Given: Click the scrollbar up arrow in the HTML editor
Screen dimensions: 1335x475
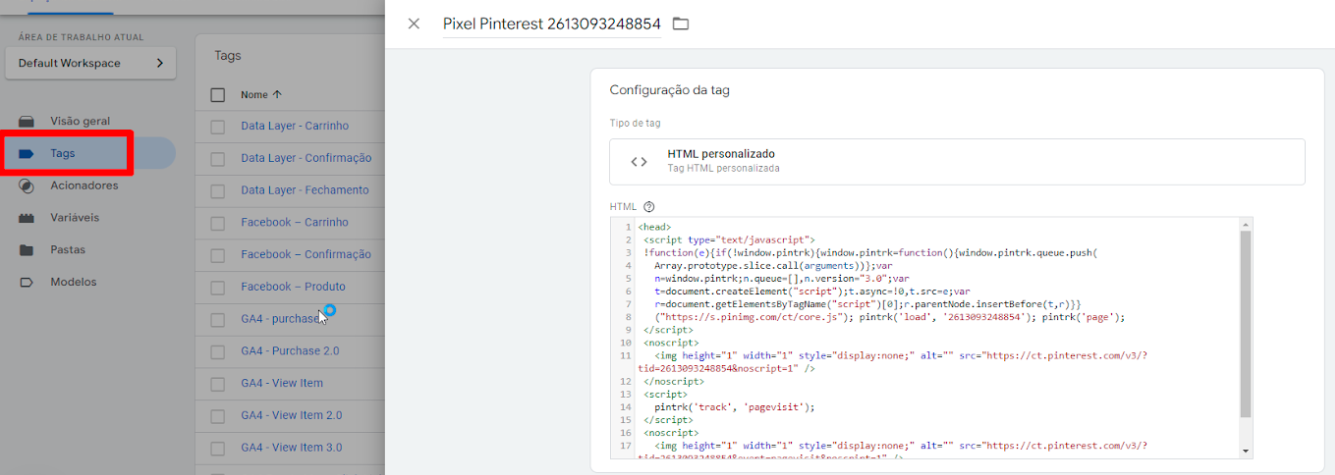Looking at the screenshot, I should (1245, 224).
